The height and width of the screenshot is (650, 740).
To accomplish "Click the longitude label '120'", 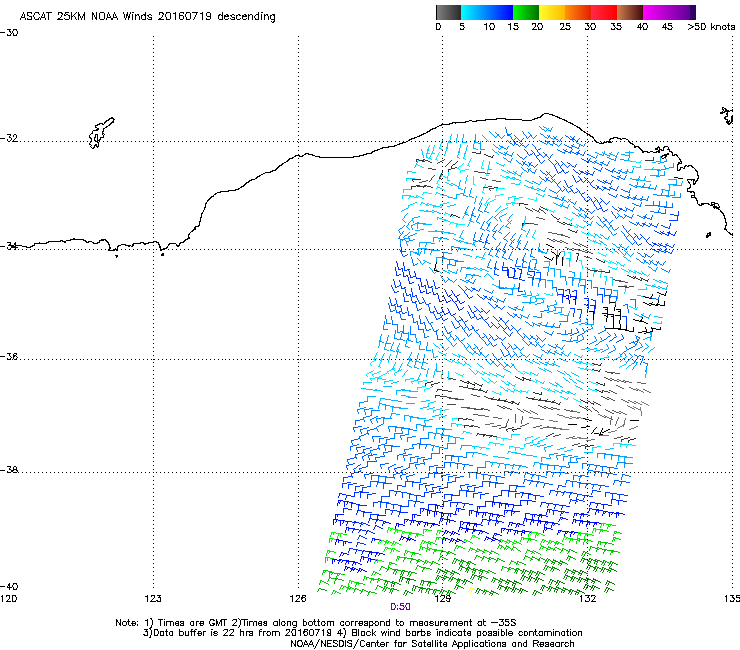I will coord(8,599).
